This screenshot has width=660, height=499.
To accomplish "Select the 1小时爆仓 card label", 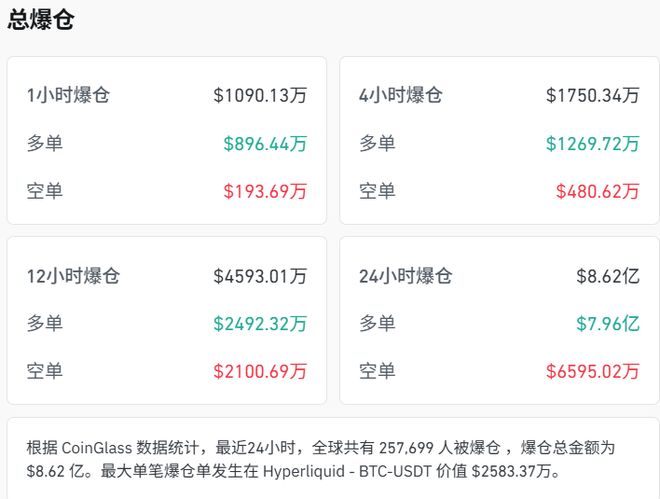I will pos(68,96).
